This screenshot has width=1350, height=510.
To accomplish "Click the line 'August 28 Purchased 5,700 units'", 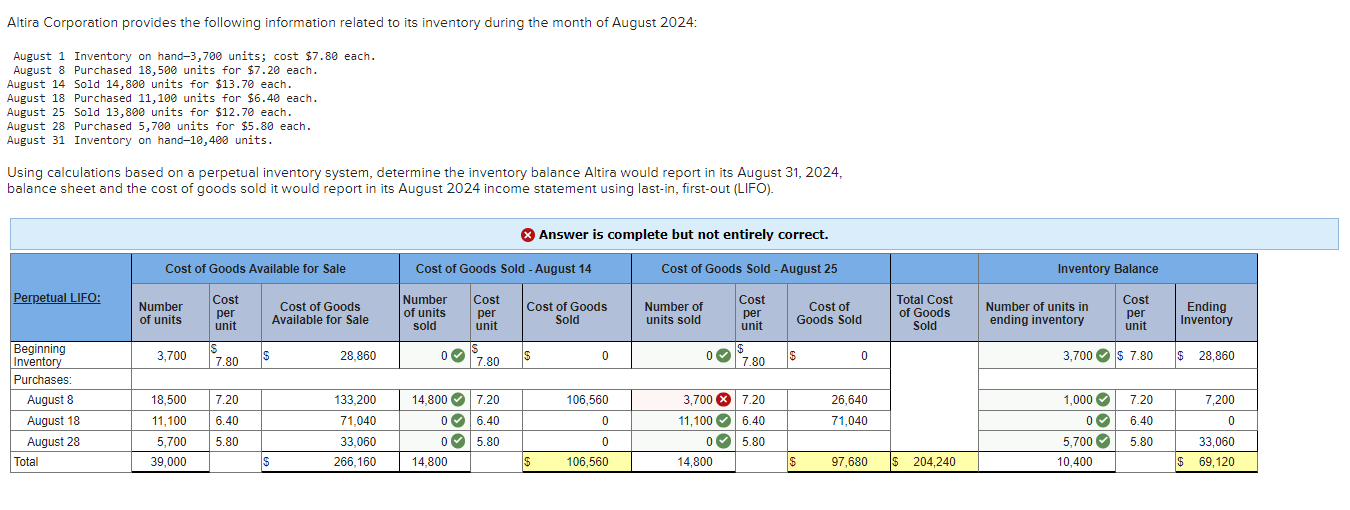I will (x=159, y=126).
